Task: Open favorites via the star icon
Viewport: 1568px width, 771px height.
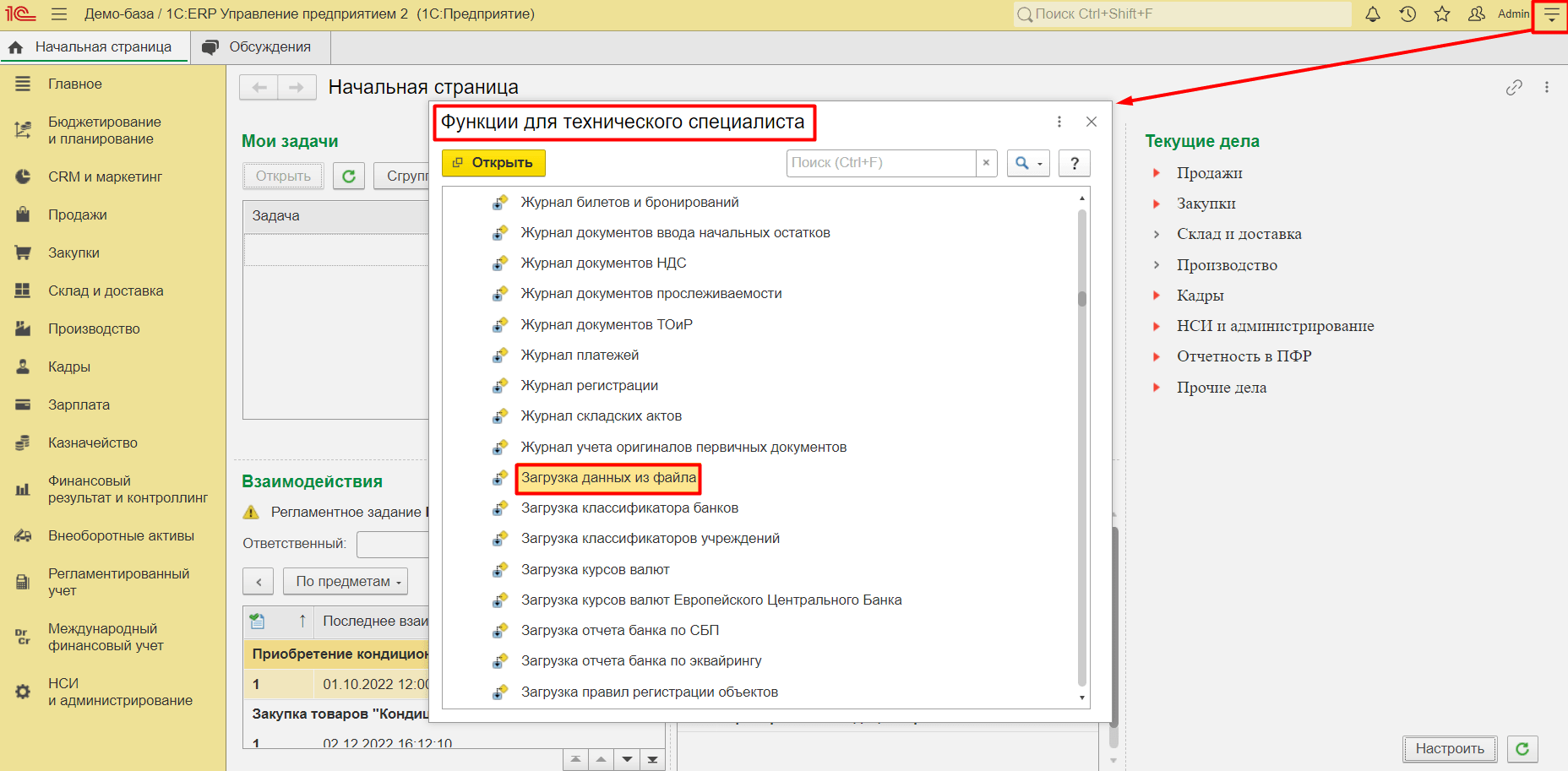Action: pos(1441,14)
